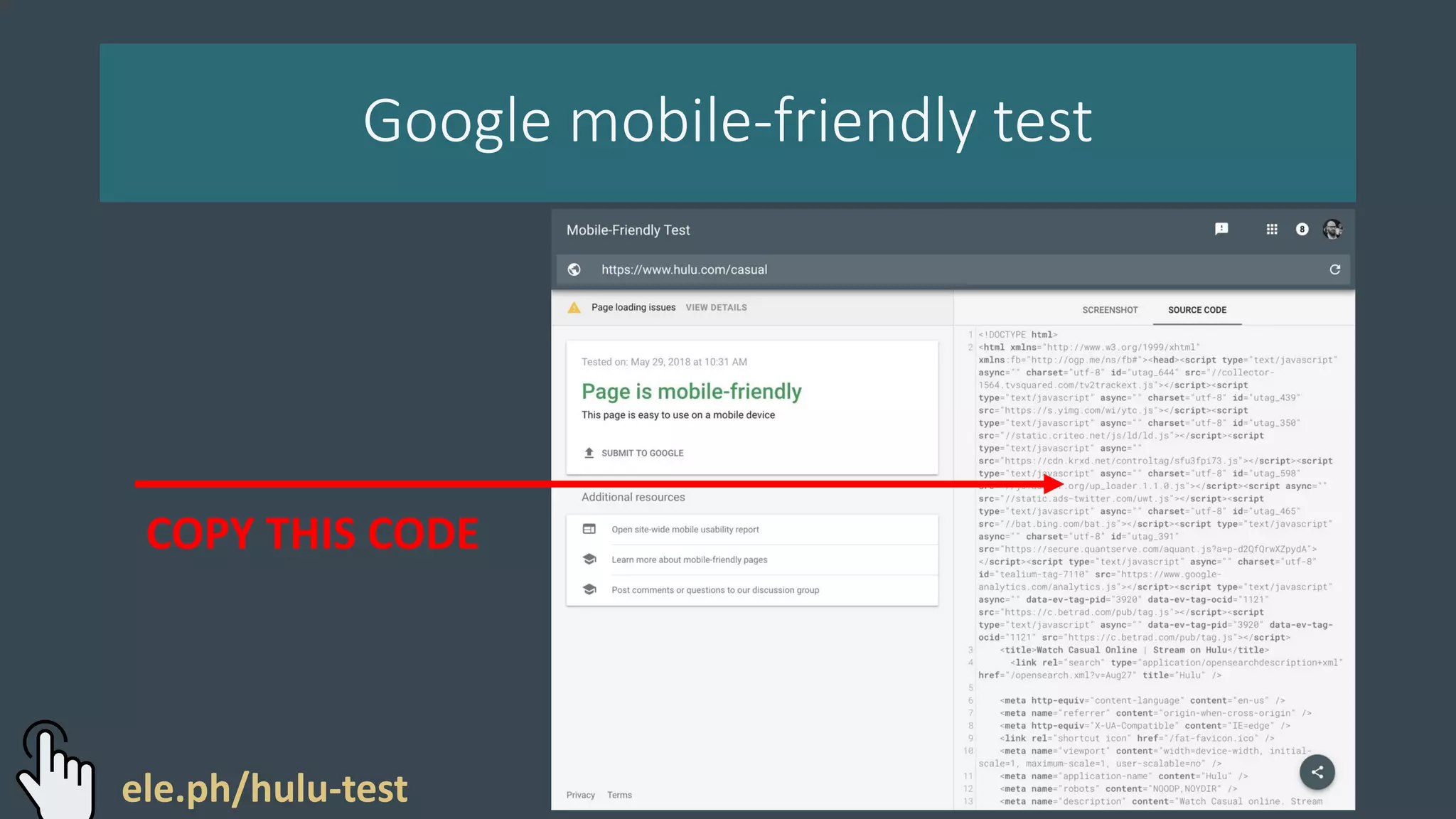Click the yellow warning triangle icon

click(574, 308)
